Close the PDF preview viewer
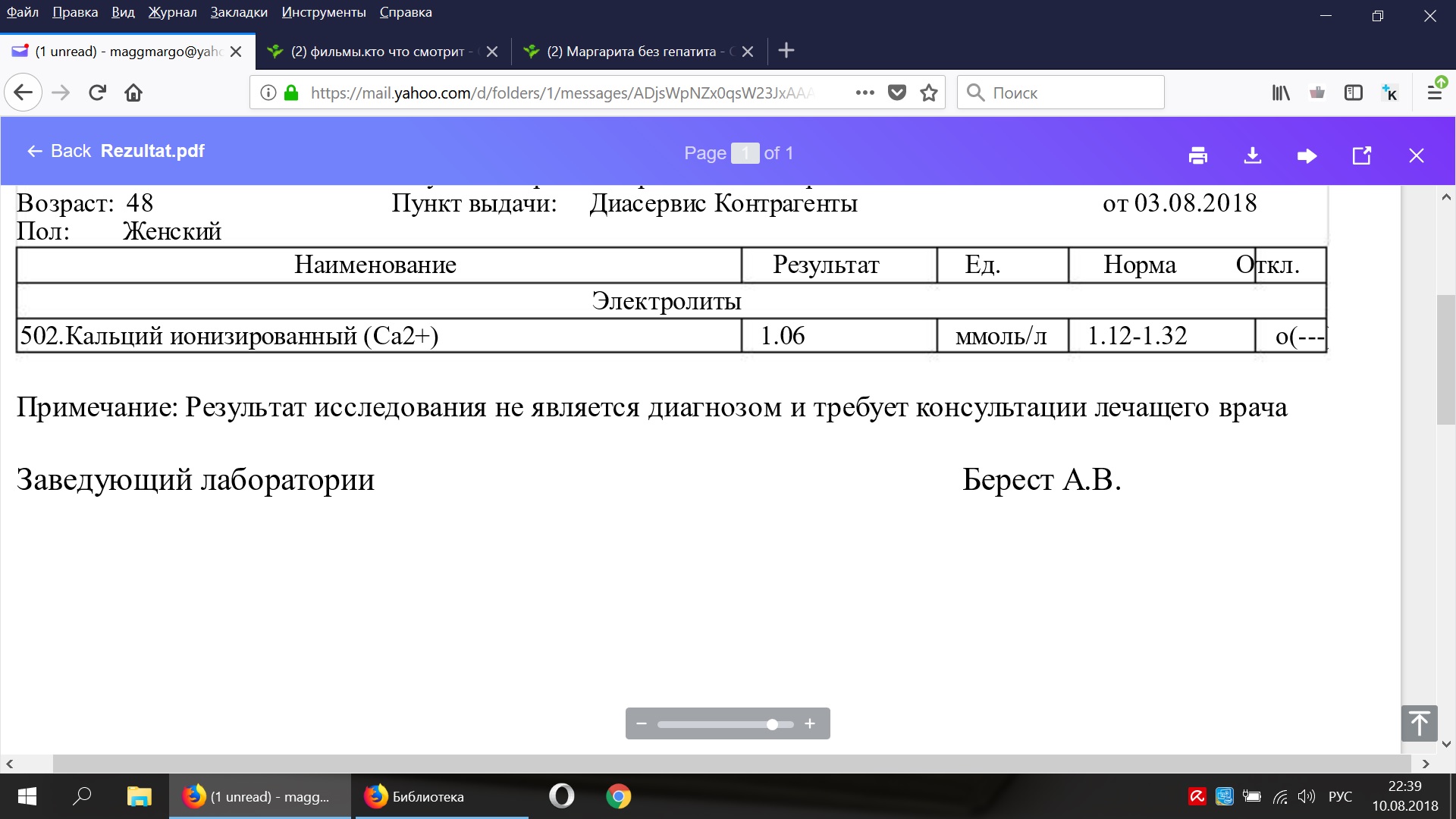Image resolution: width=1456 pixels, height=819 pixels. pyautogui.click(x=1416, y=155)
